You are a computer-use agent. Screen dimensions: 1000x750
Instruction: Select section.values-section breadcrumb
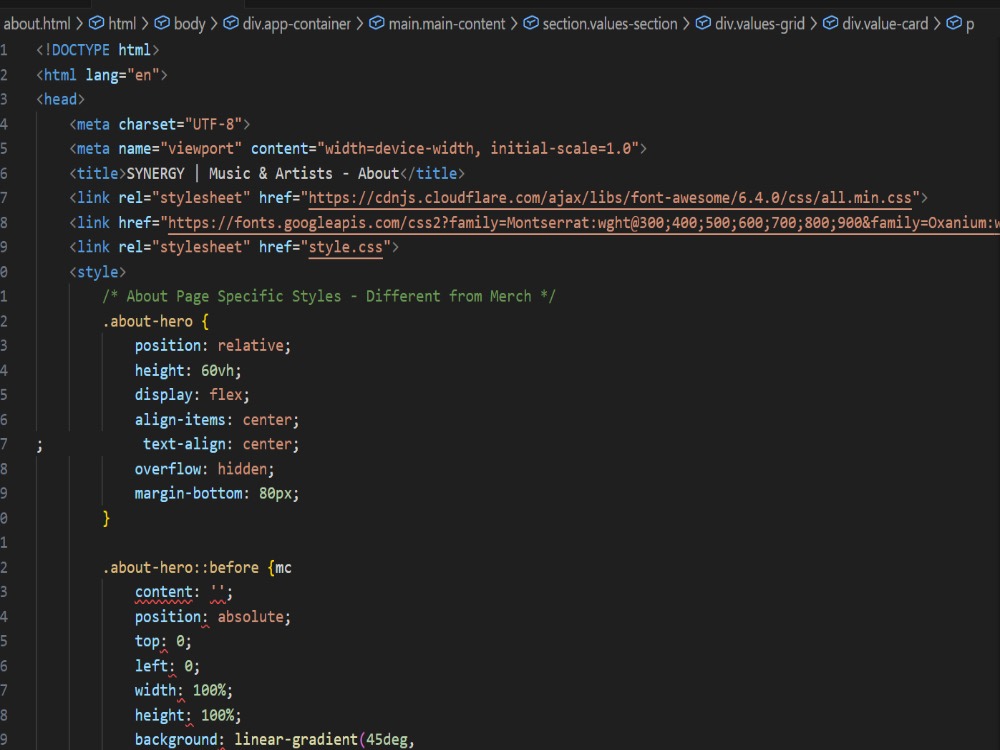(610, 24)
